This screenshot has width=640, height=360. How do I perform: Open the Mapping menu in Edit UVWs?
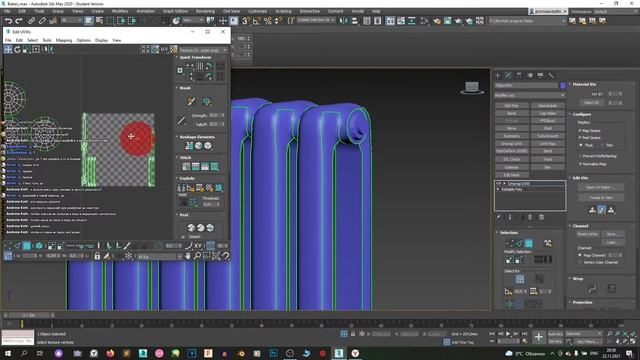click(64, 40)
